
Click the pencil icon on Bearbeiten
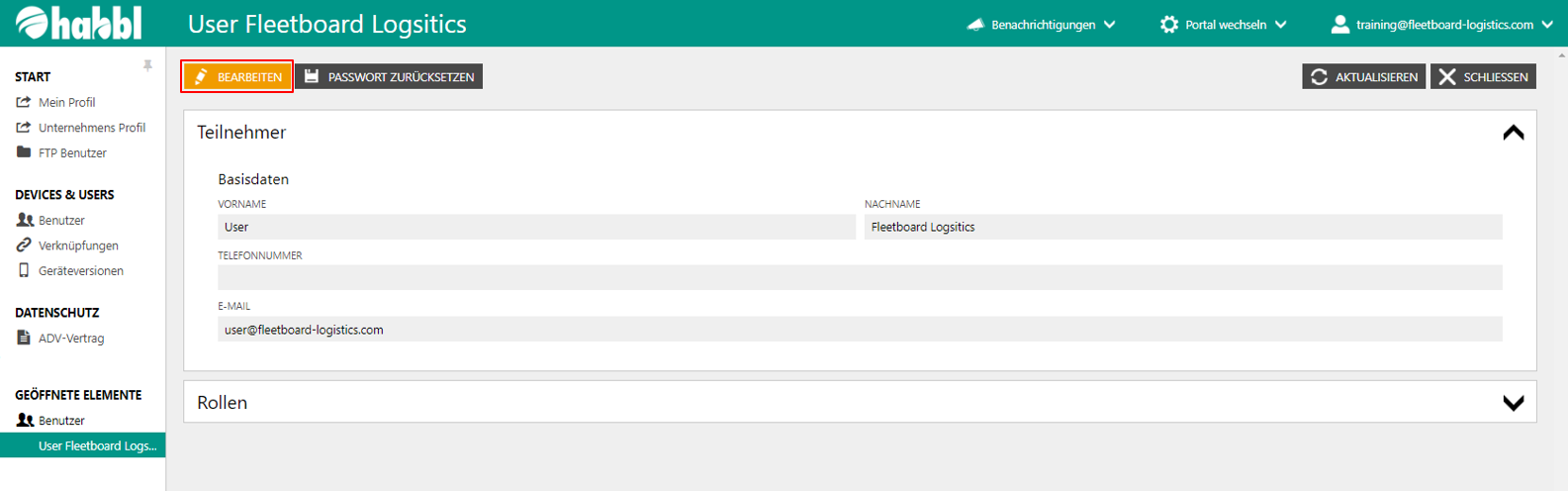(201, 77)
